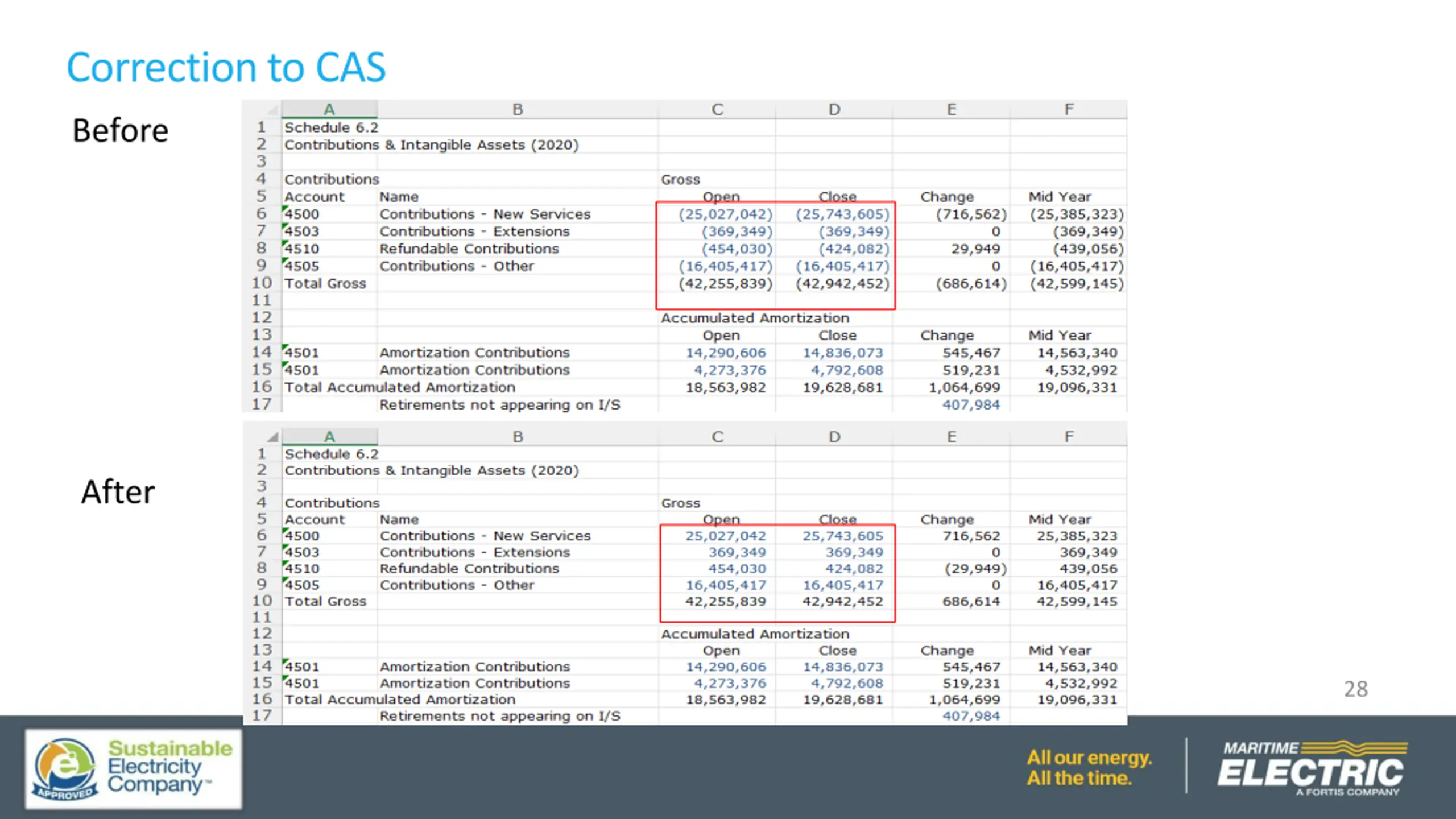Select column F header in After spreadsheet

point(1069,437)
